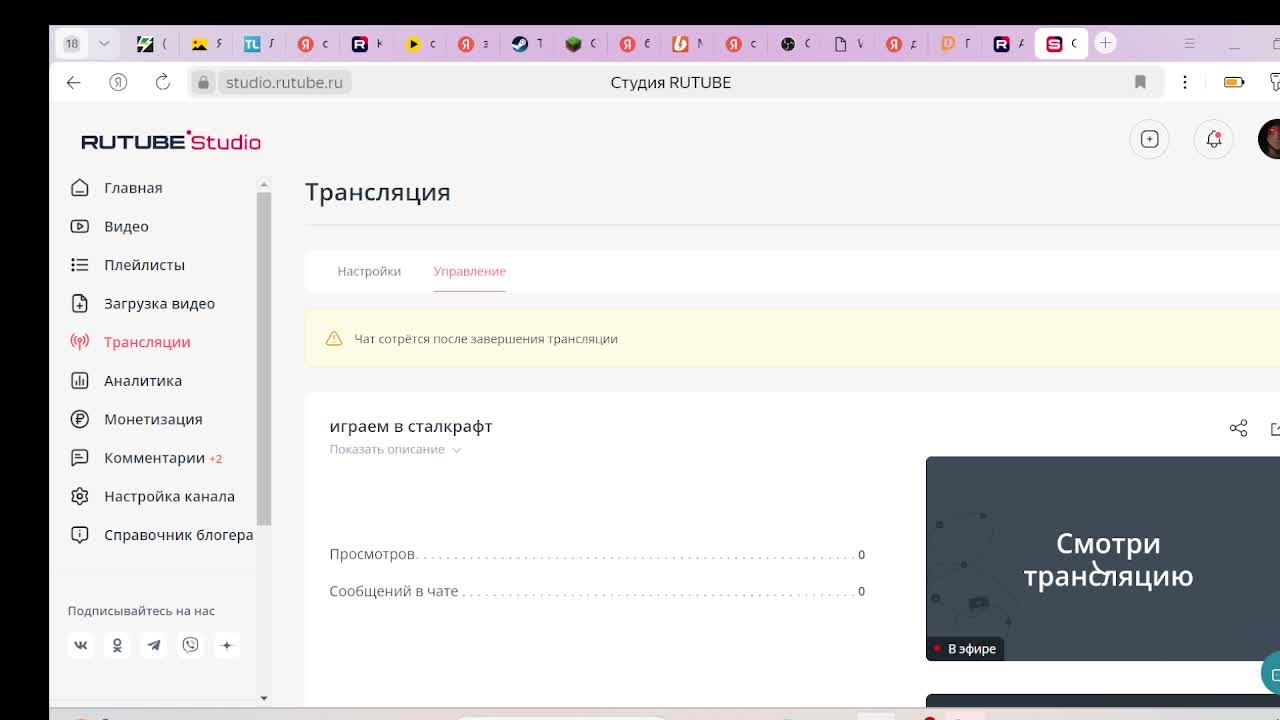Click the Telegram social icon
The width and height of the screenshot is (1280, 720).
coord(154,645)
